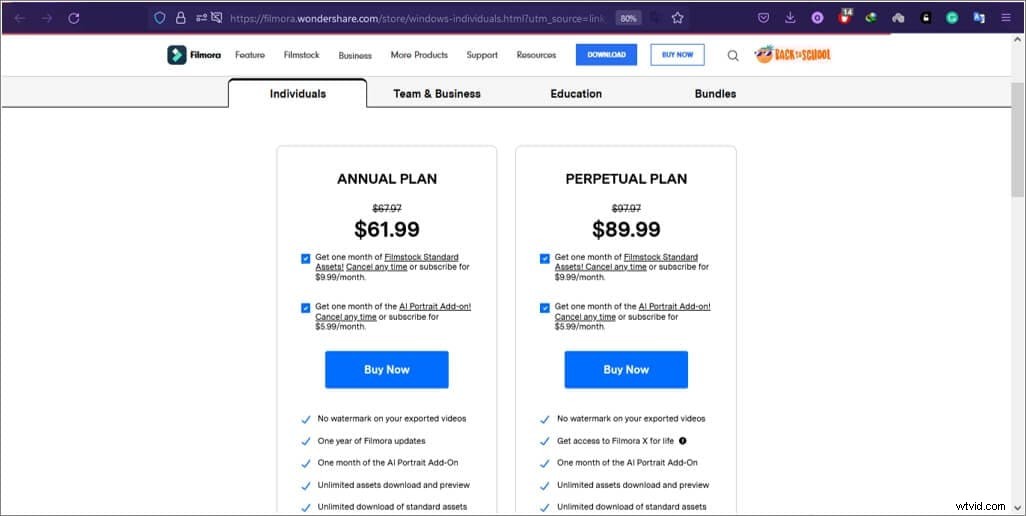Reload the page with the refresh icon

point(74,18)
